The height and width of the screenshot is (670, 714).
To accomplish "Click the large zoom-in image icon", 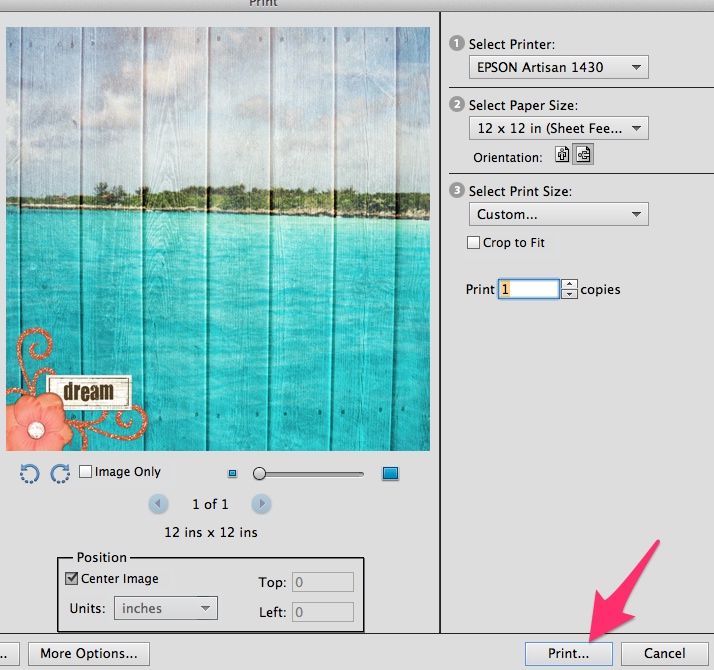I will tap(390, 473).
